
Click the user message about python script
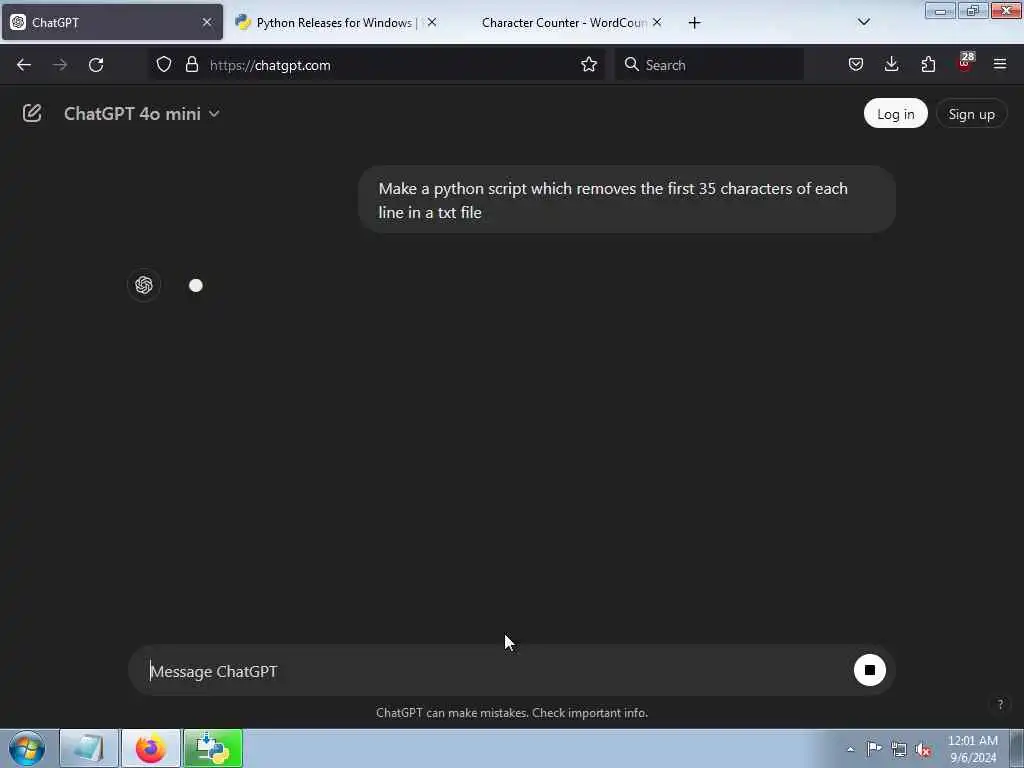(627, 200)
